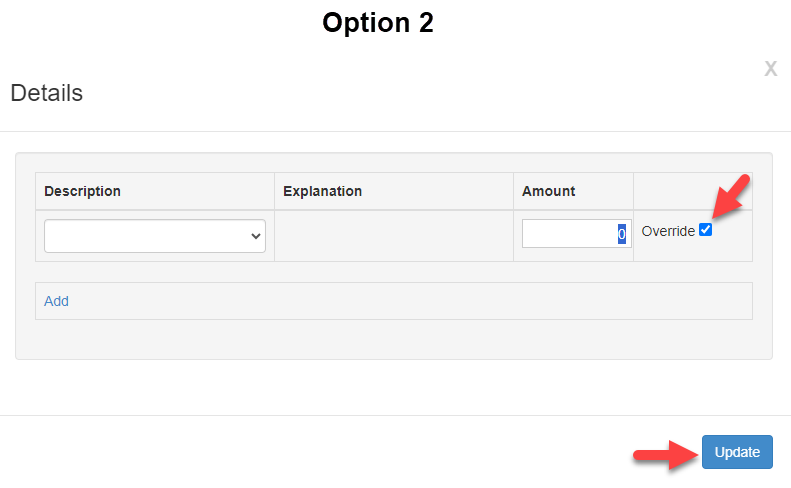Click the Add link
791x488 pixels.
point(57,301)
